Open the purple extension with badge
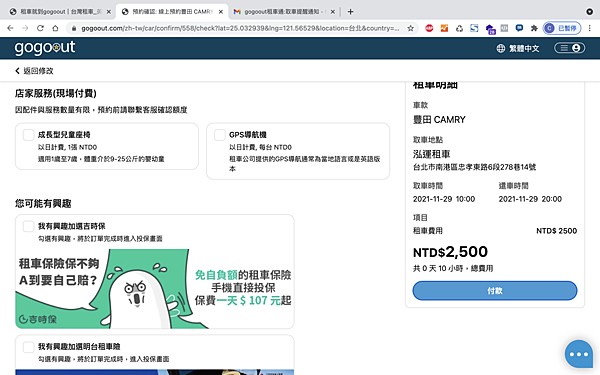 [x=490, y=29]
